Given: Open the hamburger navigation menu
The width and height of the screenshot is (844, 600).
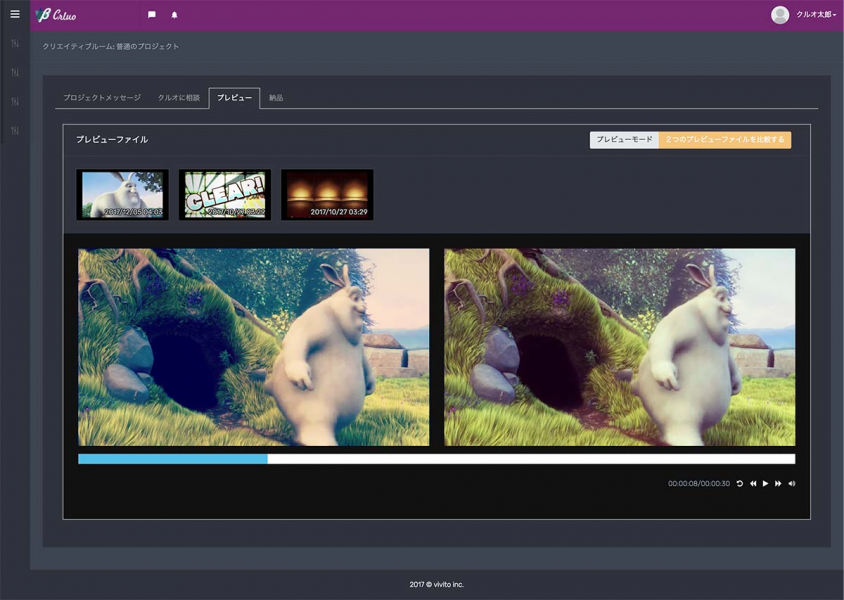Looking at the screenshot, I should coord(15,14).
